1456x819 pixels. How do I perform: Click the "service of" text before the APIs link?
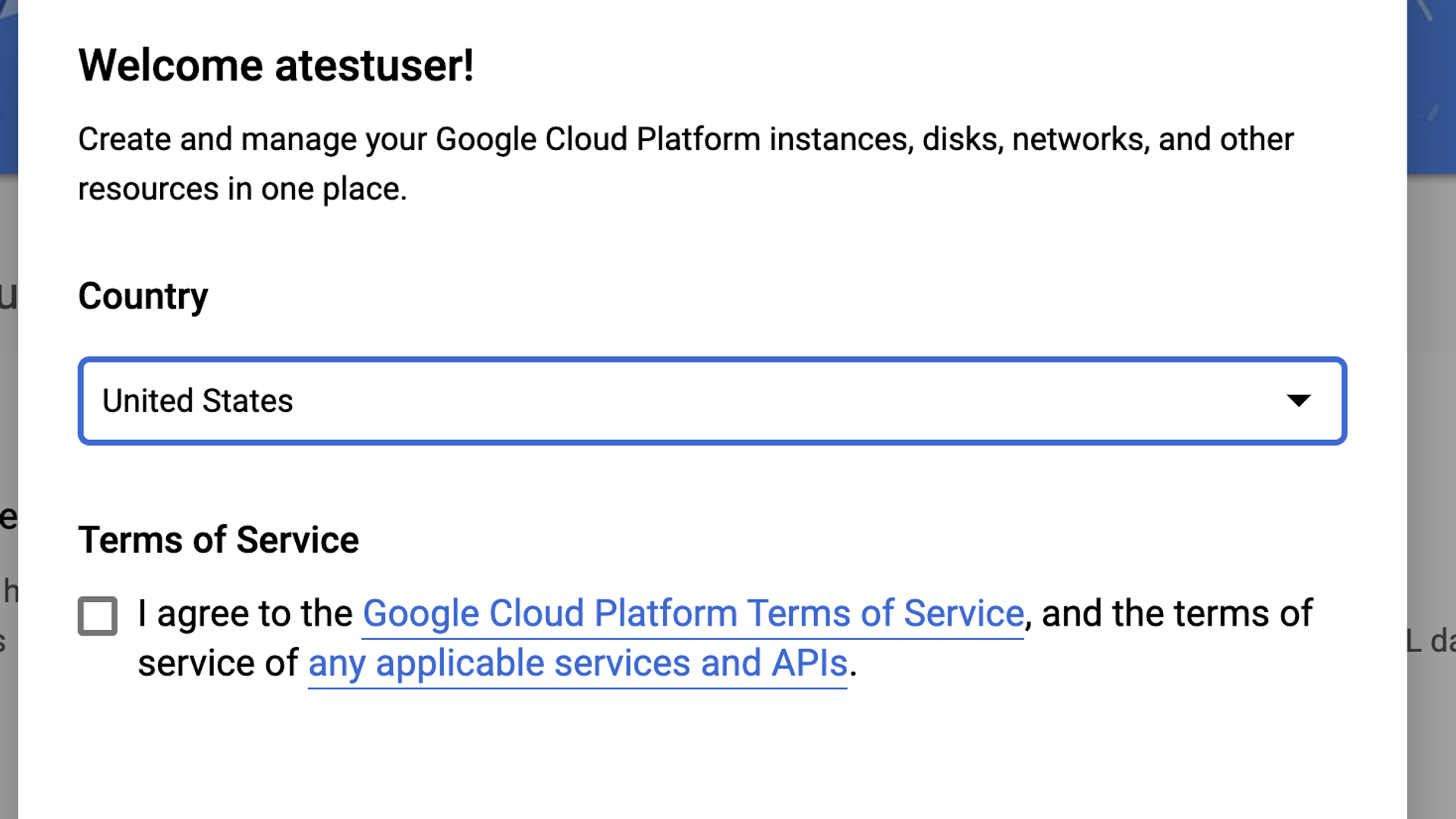coord(218,664)
